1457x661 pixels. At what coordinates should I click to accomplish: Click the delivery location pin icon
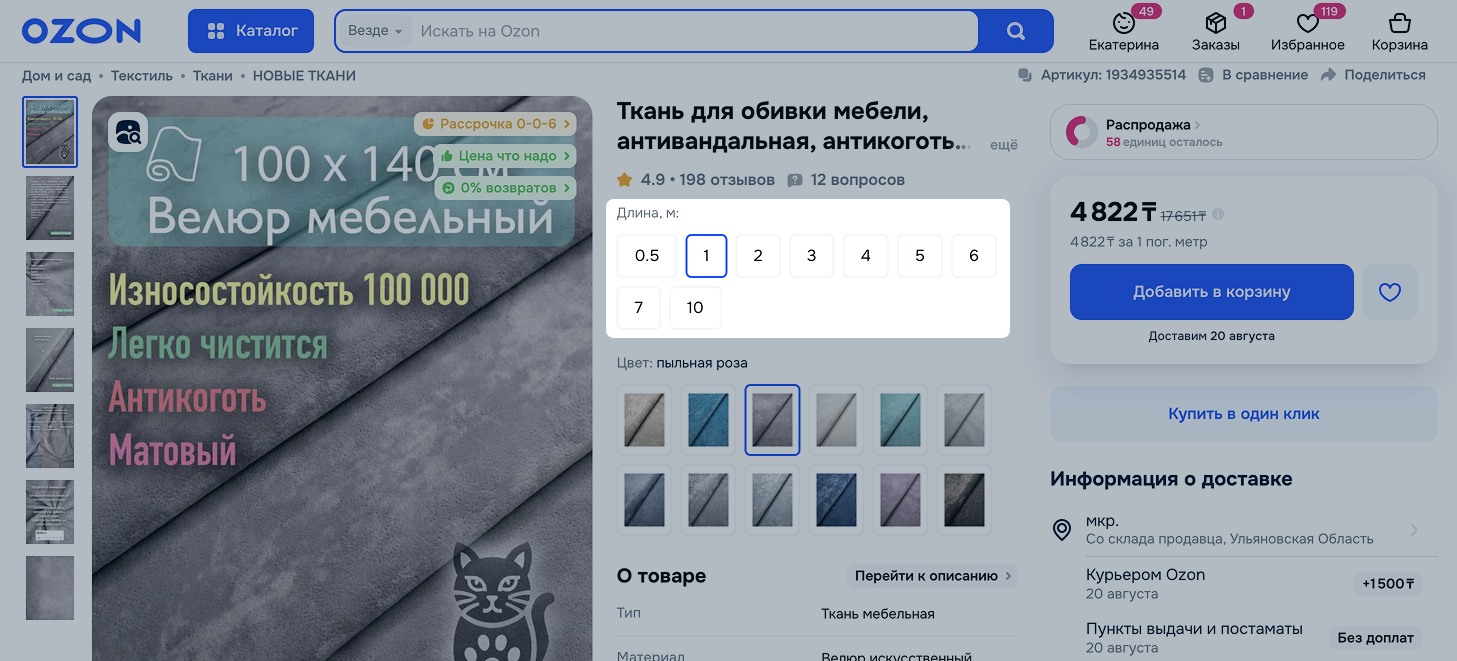[1063, 529]
